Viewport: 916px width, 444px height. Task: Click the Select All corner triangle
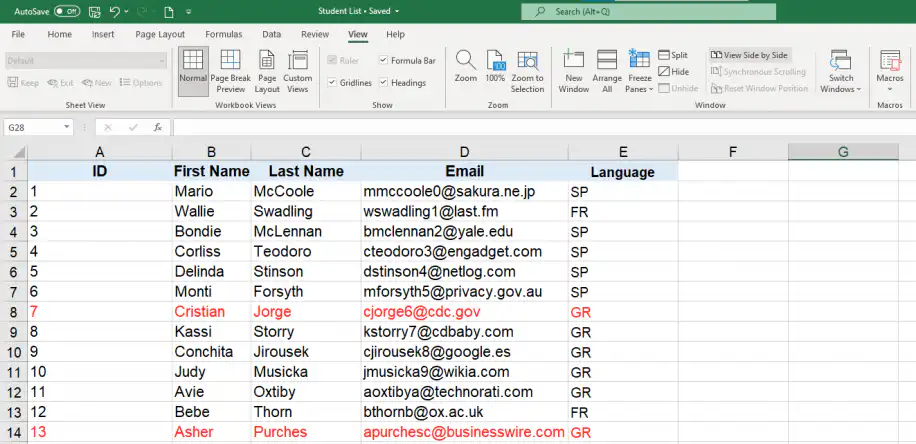pyautogui.click(x=20, y=152)
